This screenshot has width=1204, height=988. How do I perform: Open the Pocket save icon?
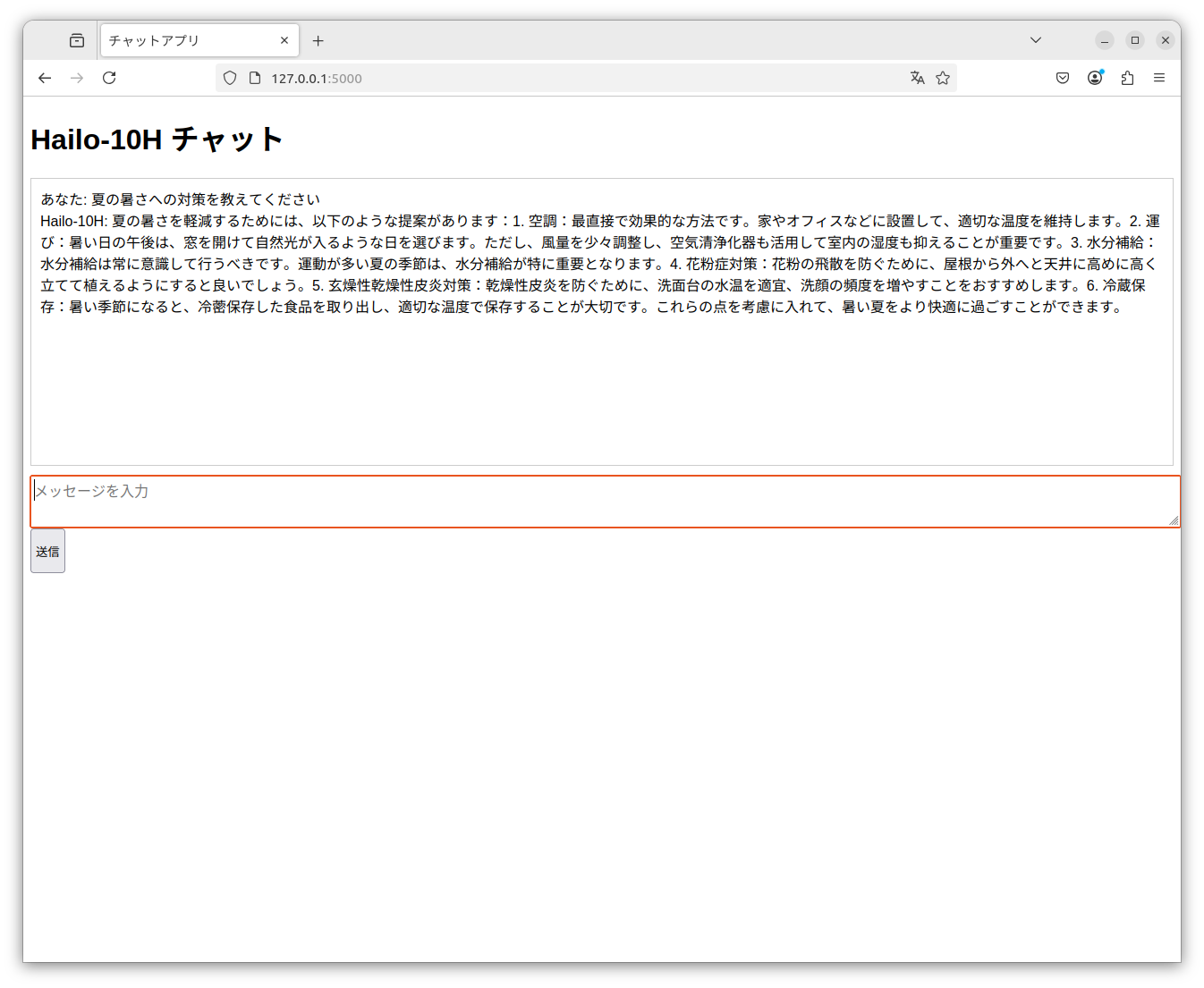click(1063, 78)
